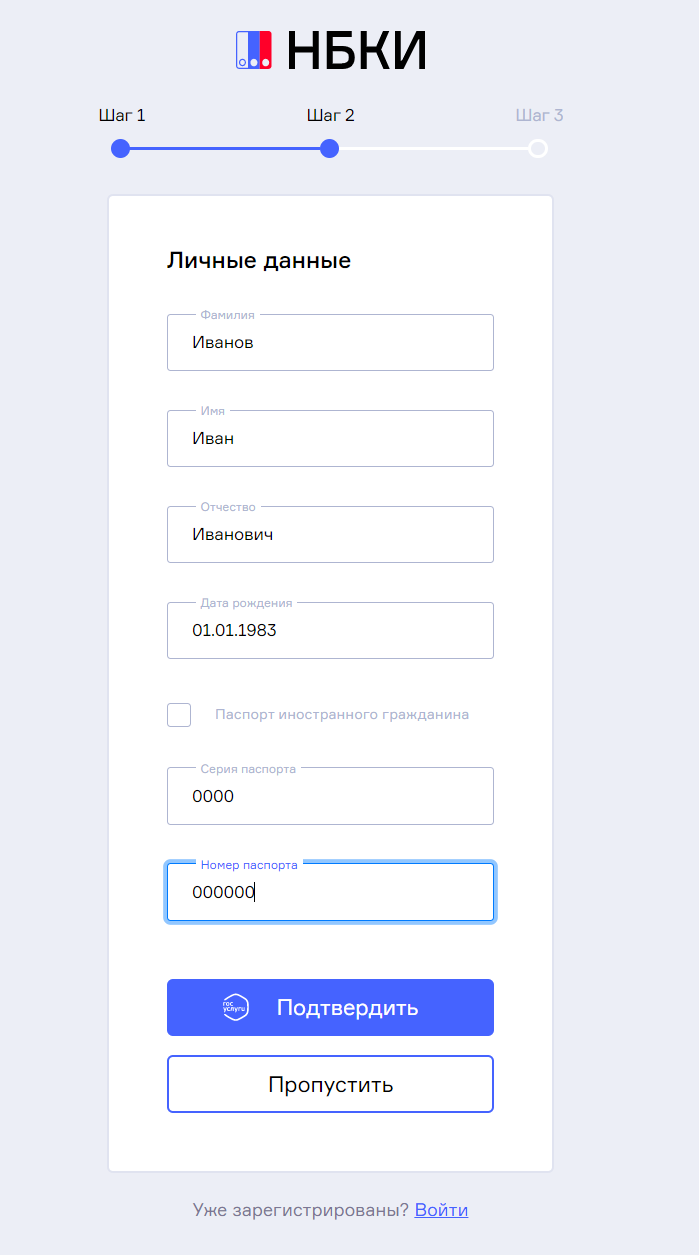699x1255 pixels.
Task: Focus the Серия паспорта field
Action: [x=330, y=797]
